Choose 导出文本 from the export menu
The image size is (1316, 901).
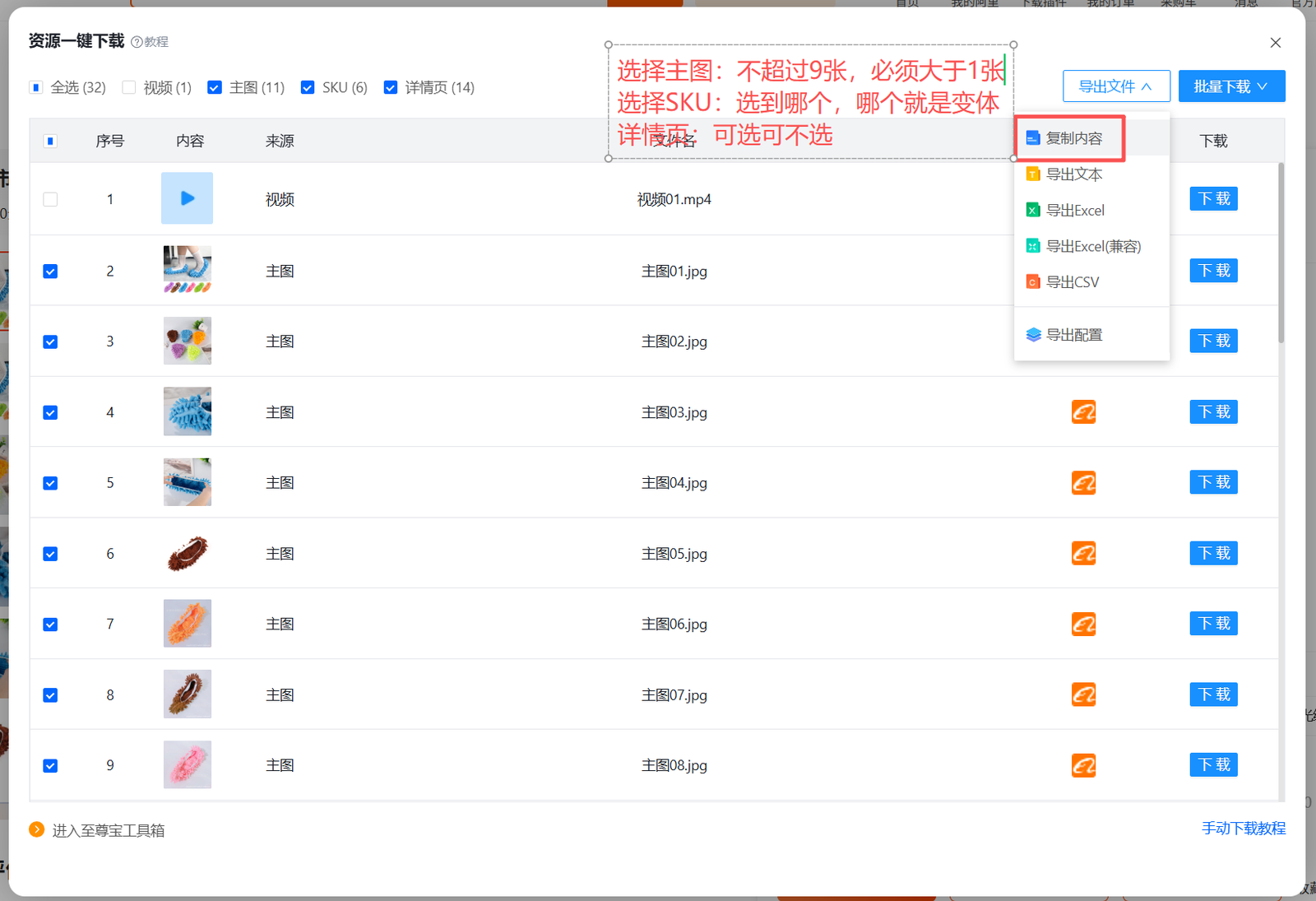(1075, 174)
